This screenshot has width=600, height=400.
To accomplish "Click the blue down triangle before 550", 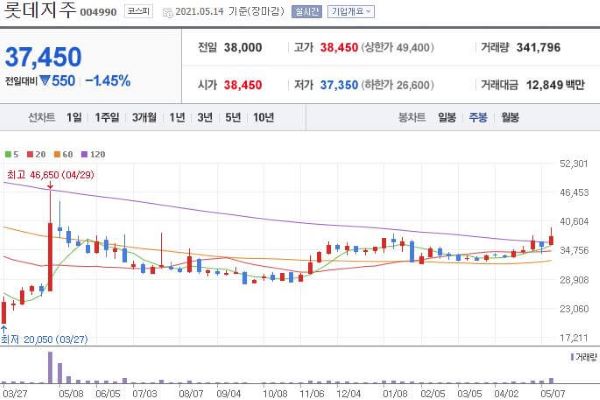I will coord(45,80).
